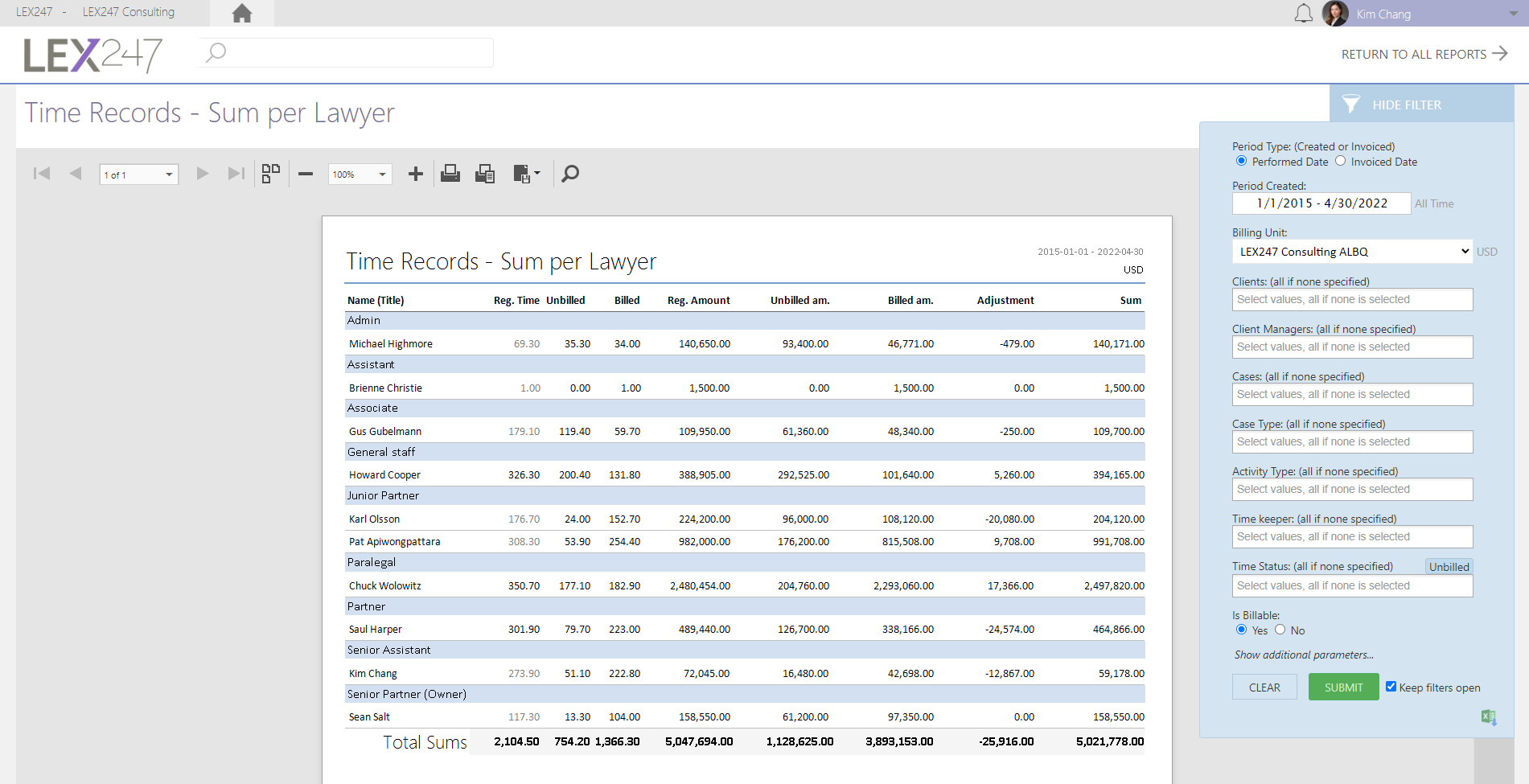
Task: Click the Clients filter field
Action: click(x=1352, y=299)
